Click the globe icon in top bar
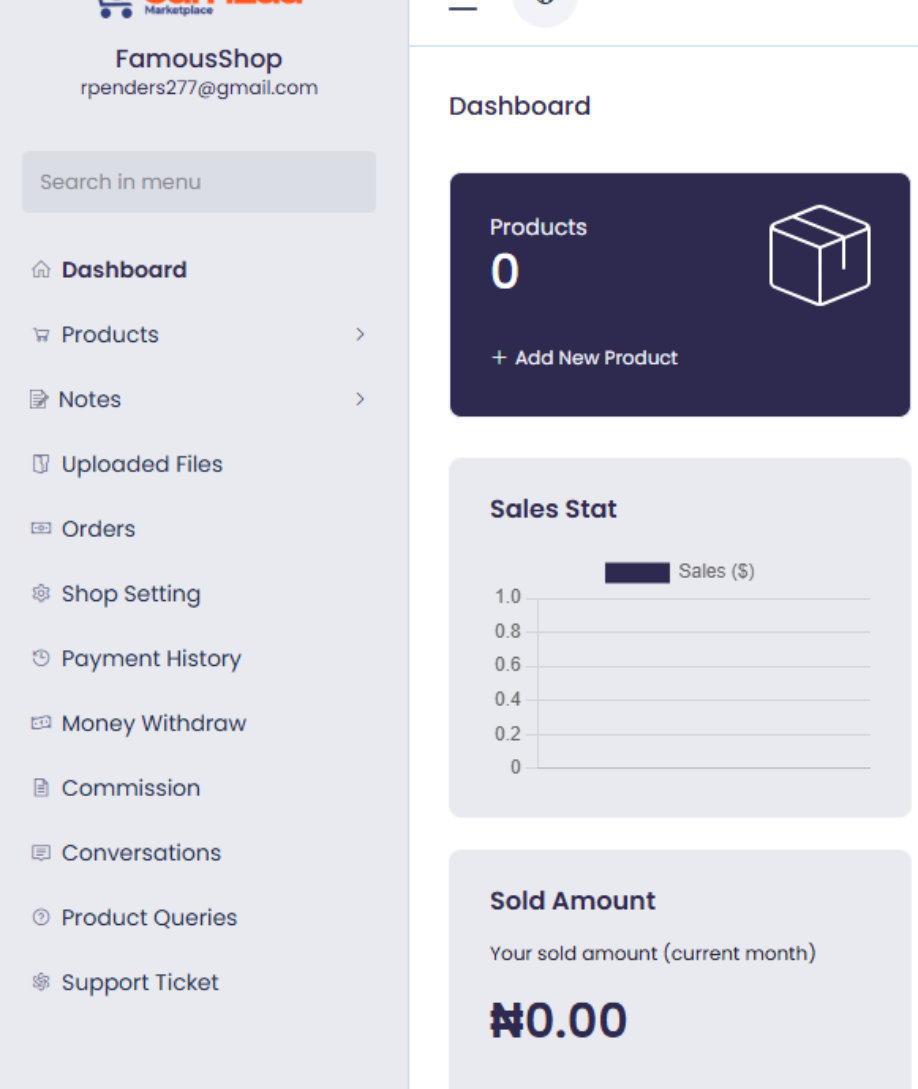Screen dimensions: 918x1089 coord(544,5)
